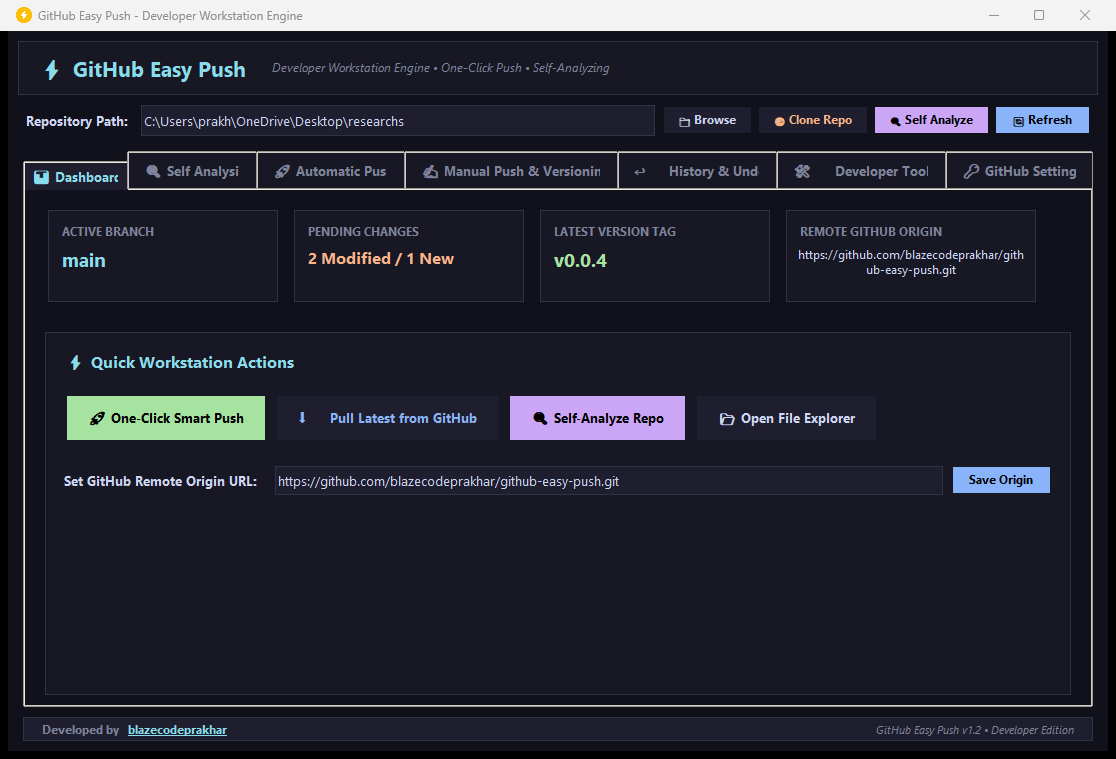Click the "ACTIVE BRANCH" card heading

(107, 231)
